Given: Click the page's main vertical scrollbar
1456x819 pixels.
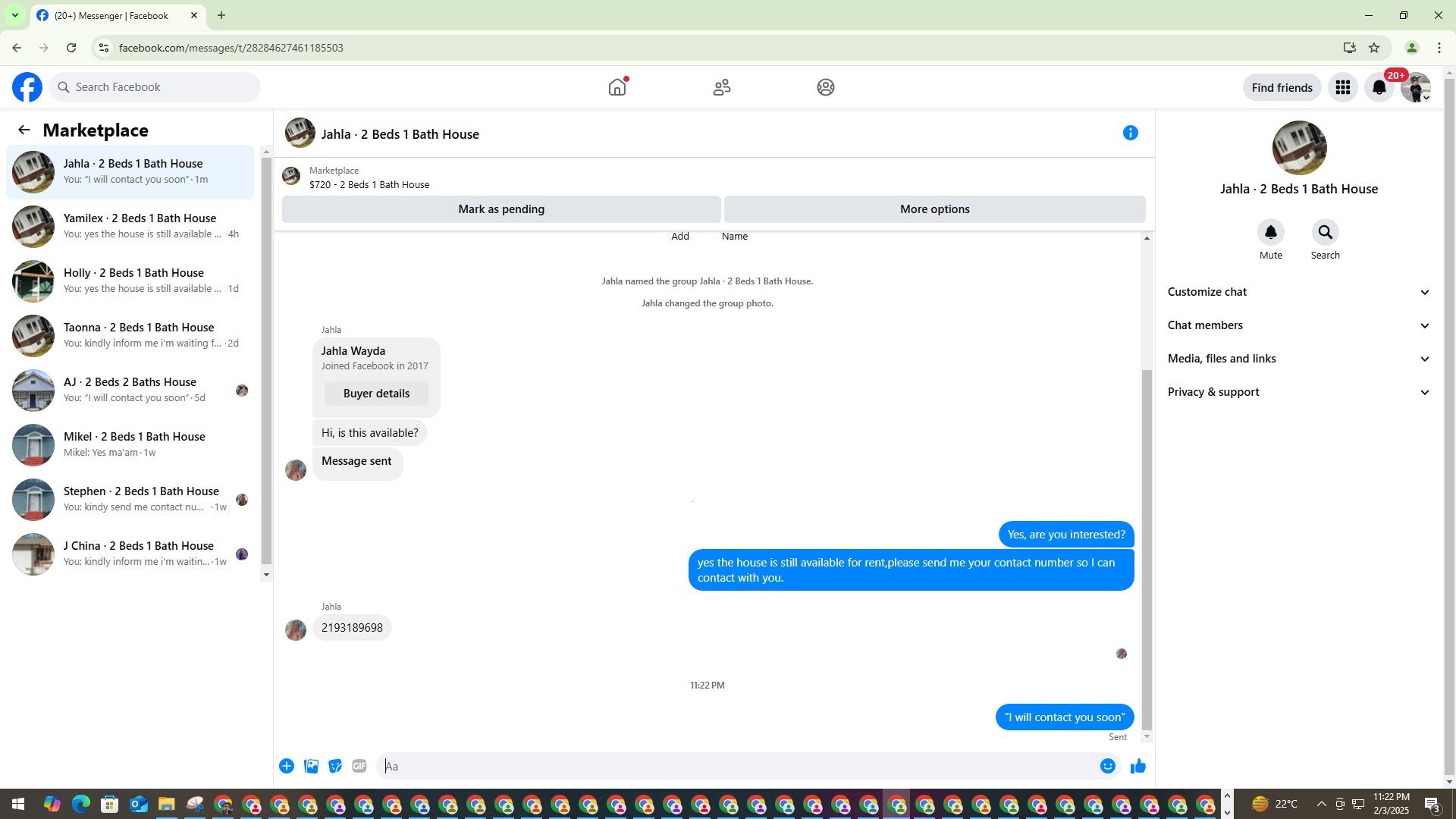Looking at the screenshot, I should coord(1450,427).
